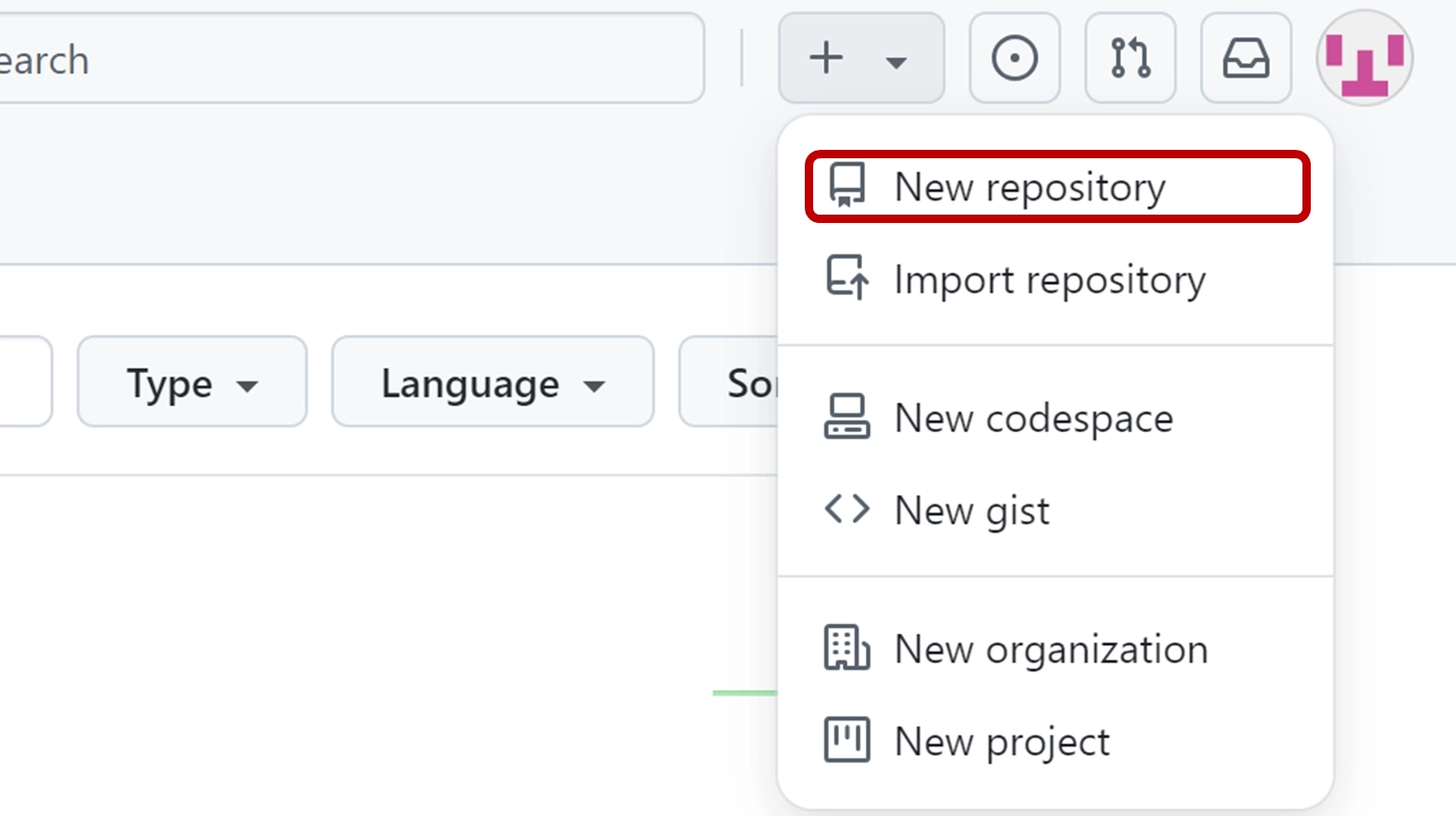
Task: Choose New gist from the menu
Action: pos(972,511)
